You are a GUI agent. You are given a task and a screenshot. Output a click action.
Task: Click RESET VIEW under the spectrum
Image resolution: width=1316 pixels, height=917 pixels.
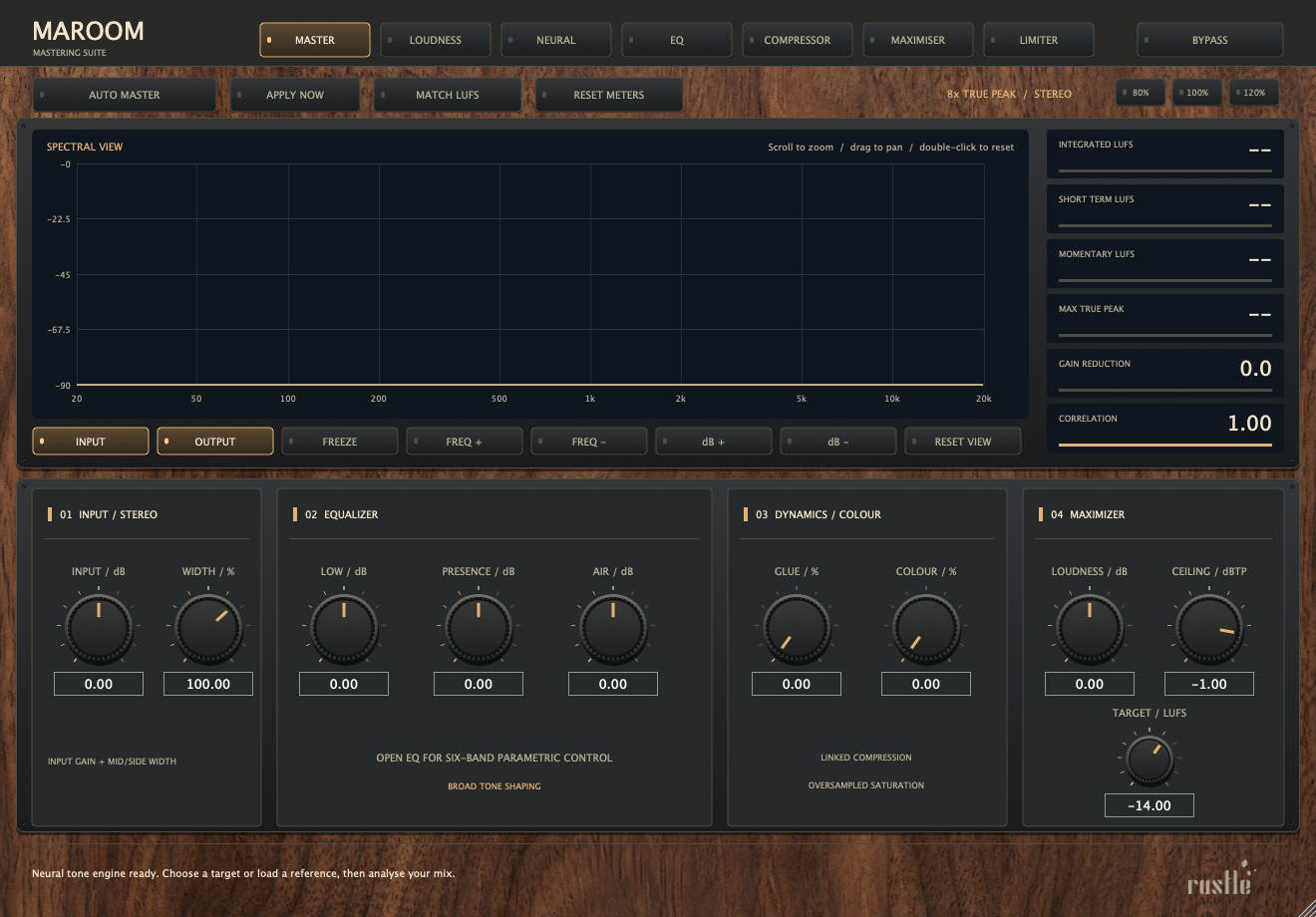[963, 442]
